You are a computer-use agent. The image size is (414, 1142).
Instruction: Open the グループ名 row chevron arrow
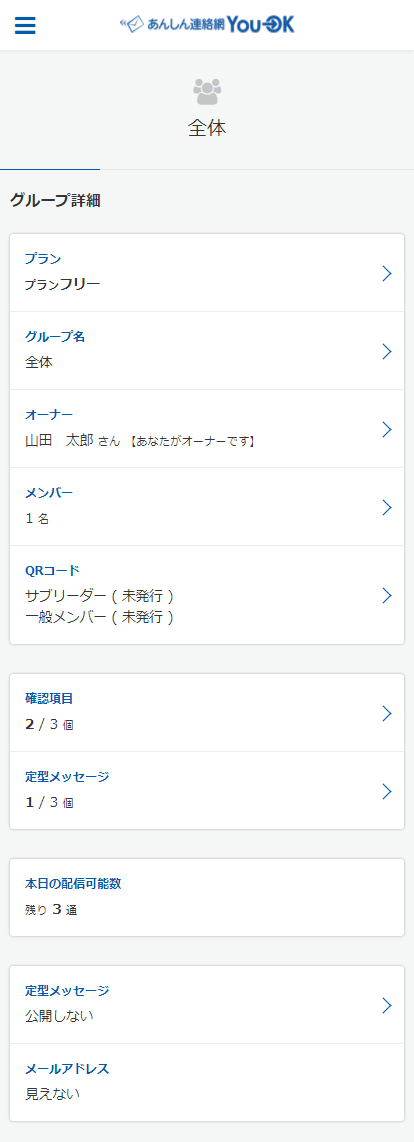click(387, 351)
